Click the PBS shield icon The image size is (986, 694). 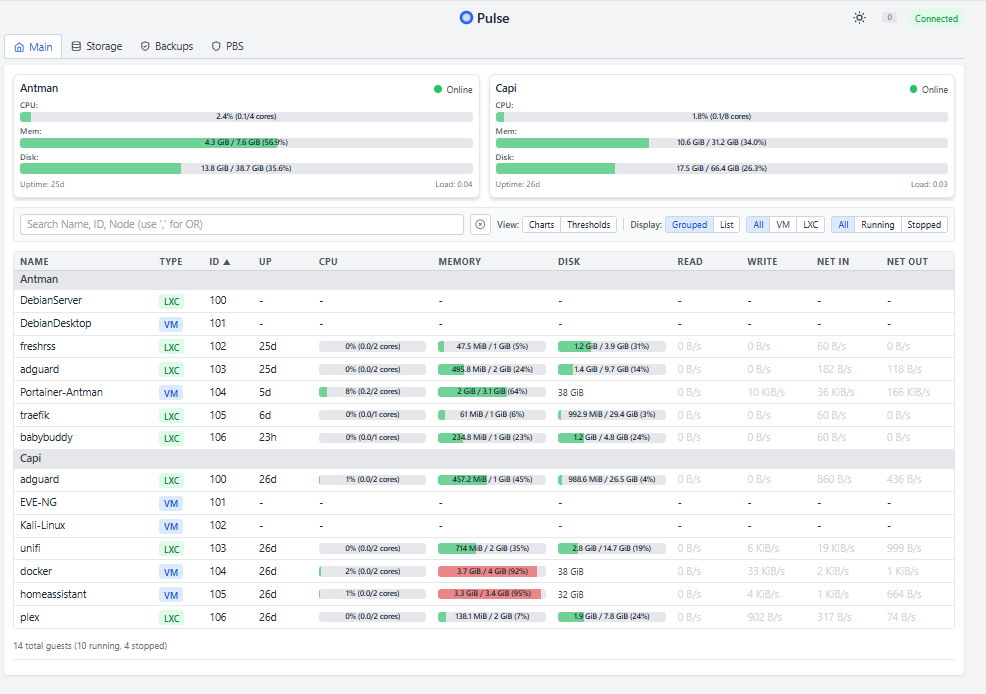tap(216, 46)
